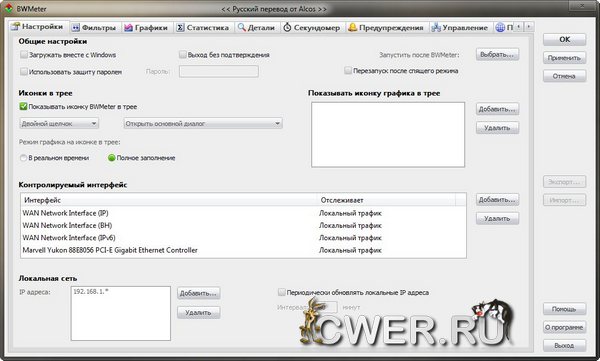
Task: Switch to the Графики tab
Action: point(147,28)
